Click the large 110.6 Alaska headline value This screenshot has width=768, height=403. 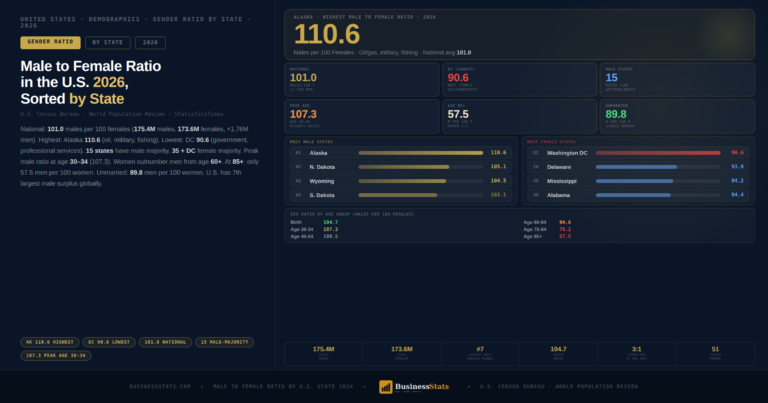pyautogui.click(x=327, y=35)
